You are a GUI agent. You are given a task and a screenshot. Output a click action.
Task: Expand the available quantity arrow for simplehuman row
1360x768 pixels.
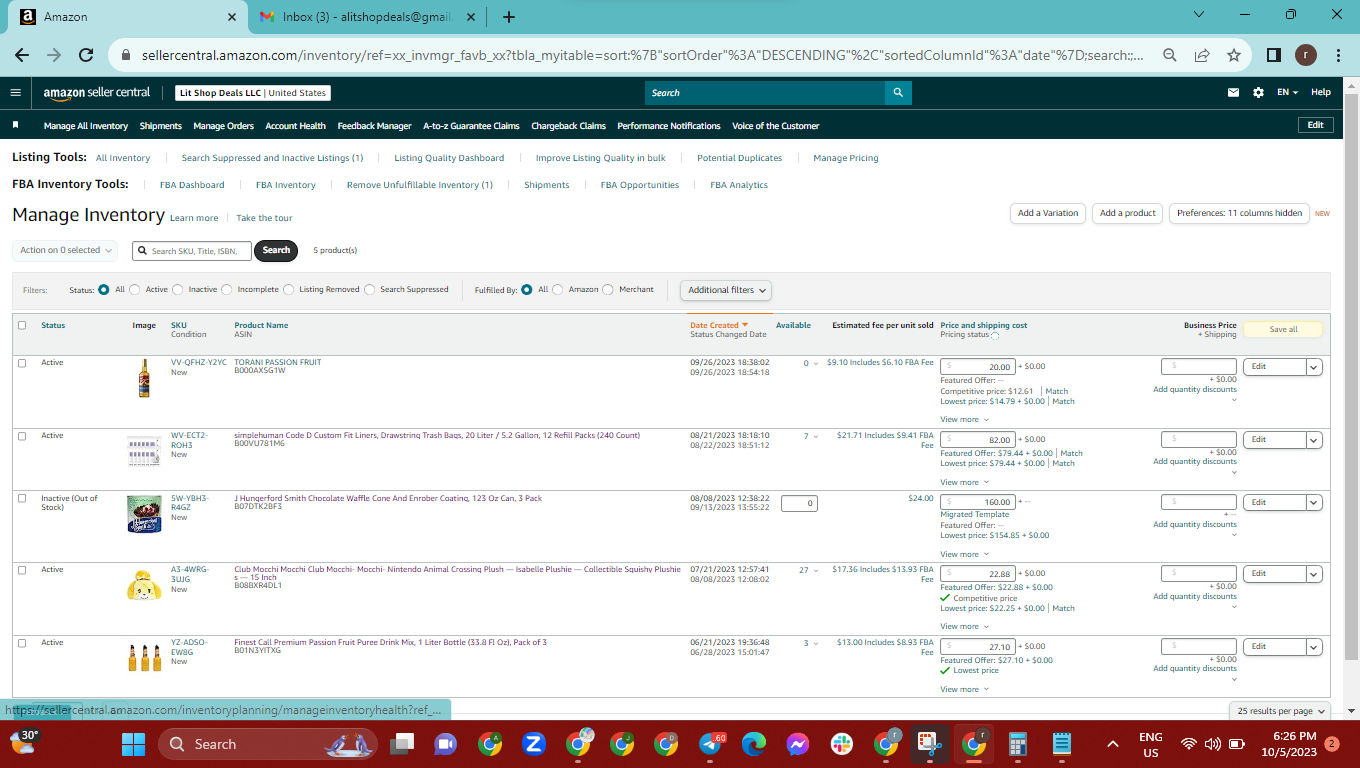point(815,437)
